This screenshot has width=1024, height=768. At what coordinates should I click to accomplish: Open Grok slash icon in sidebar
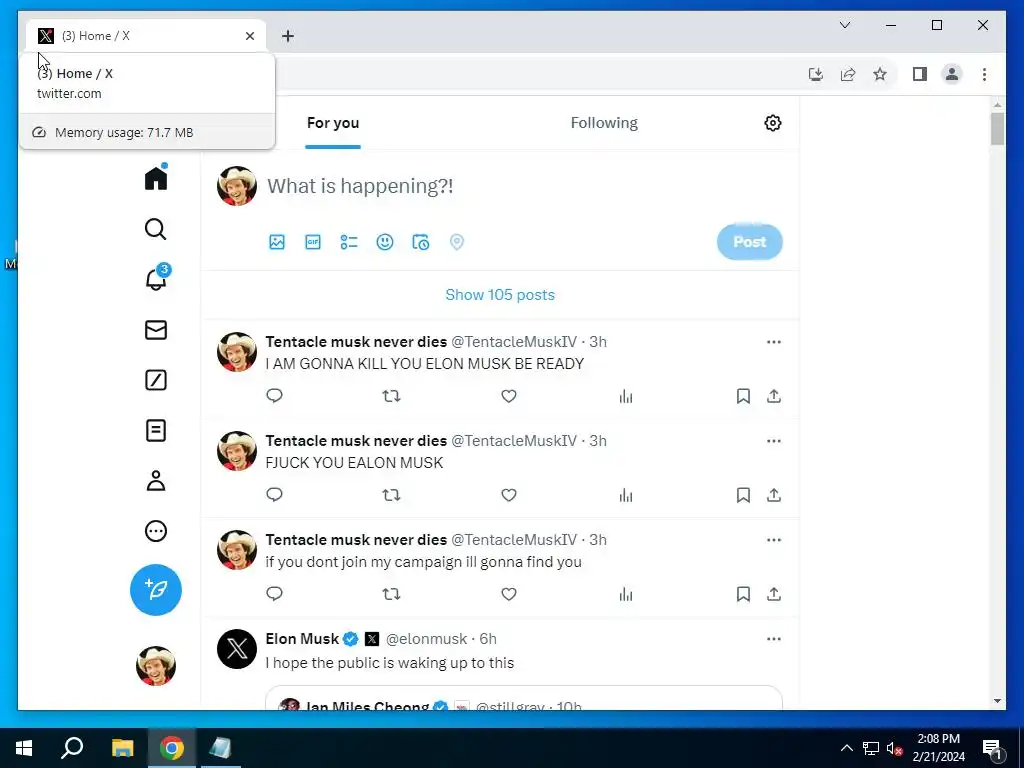(x=155, y=380)
